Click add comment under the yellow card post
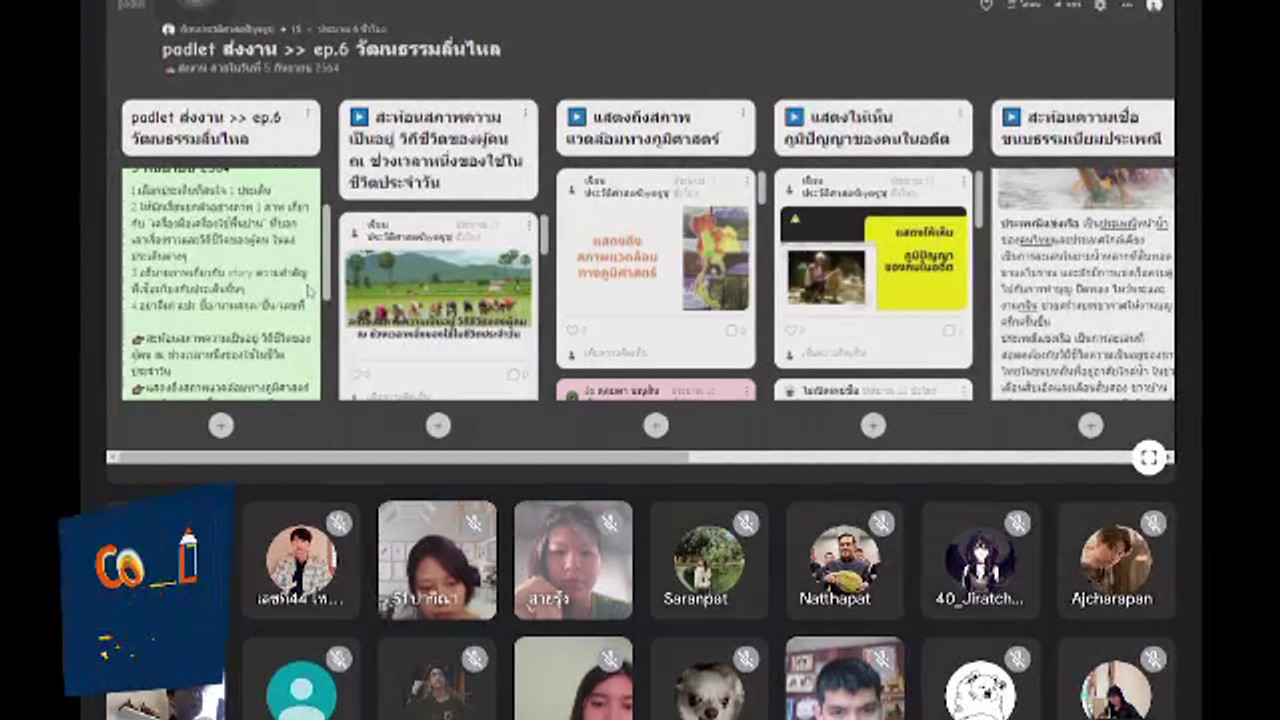The image size is (1280, 720). (832, 353)
